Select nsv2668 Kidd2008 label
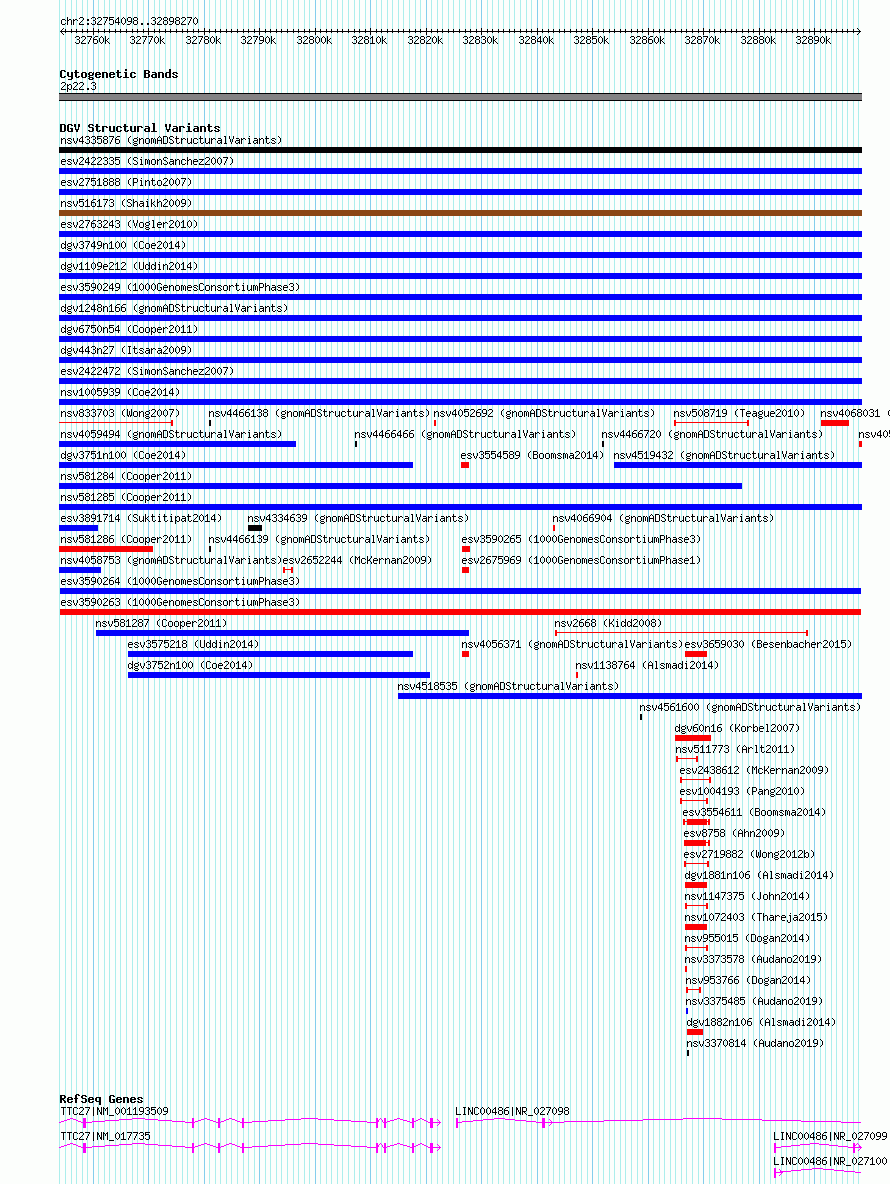This screenshot has height=1184, width=890. tap(608, 624)
